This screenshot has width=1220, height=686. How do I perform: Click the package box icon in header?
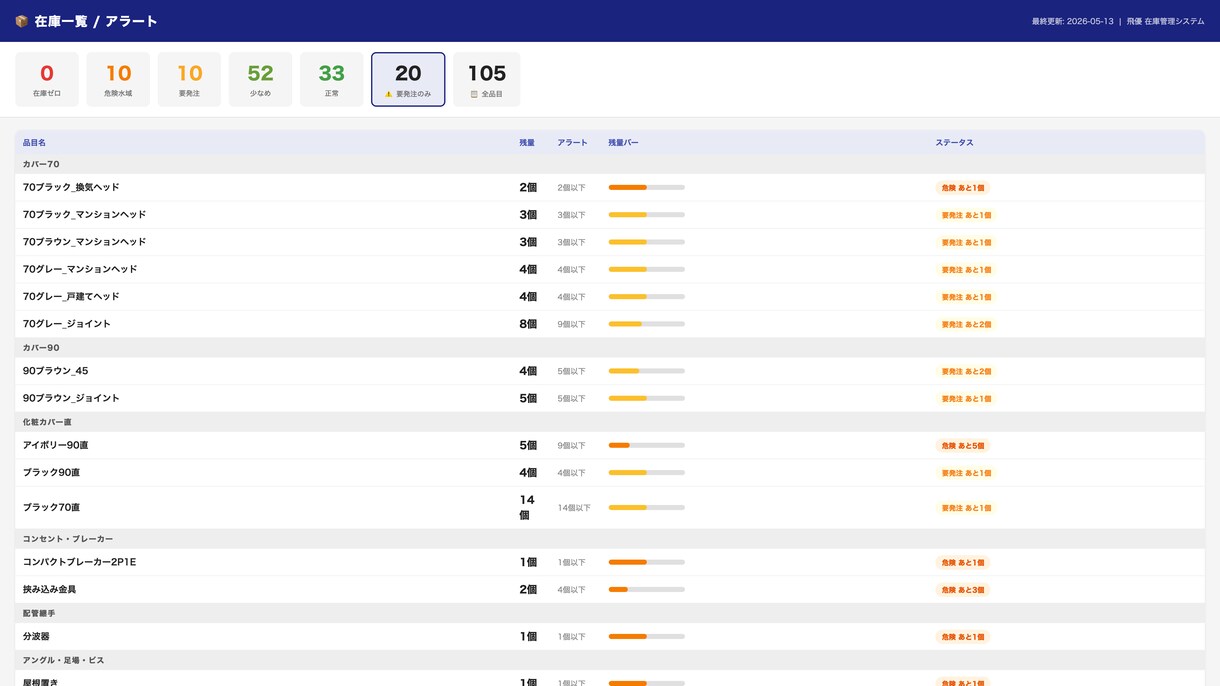click(x=21, y=21)
